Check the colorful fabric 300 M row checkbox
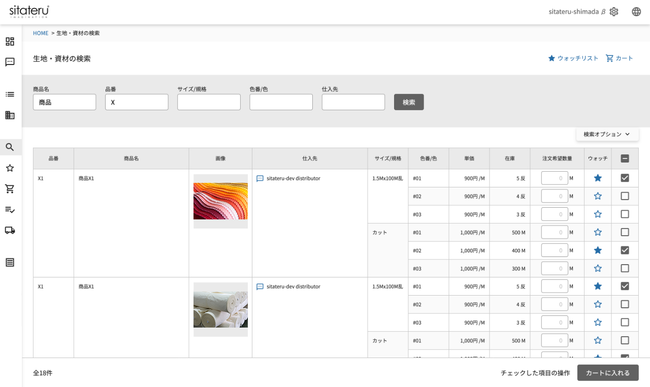This screenshot has width=650, height=387. 625,268
